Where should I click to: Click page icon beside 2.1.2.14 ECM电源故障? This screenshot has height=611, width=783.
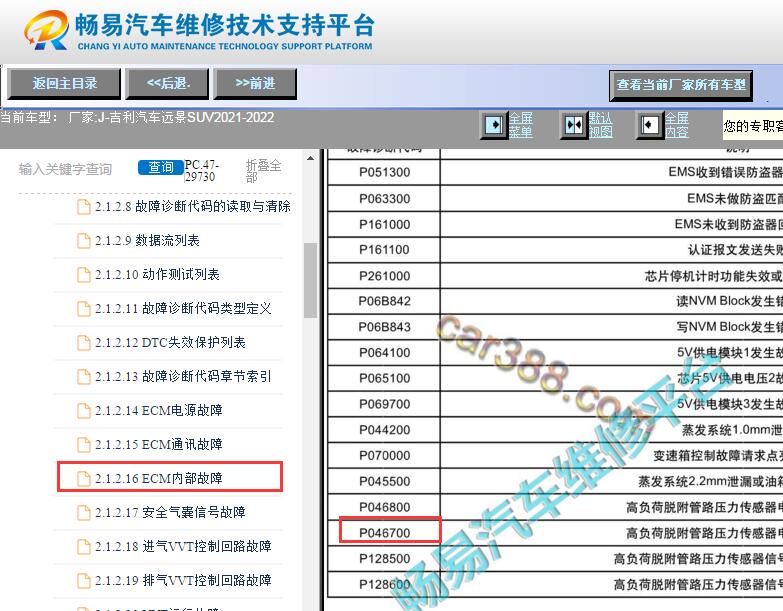(x=83, y=410)
